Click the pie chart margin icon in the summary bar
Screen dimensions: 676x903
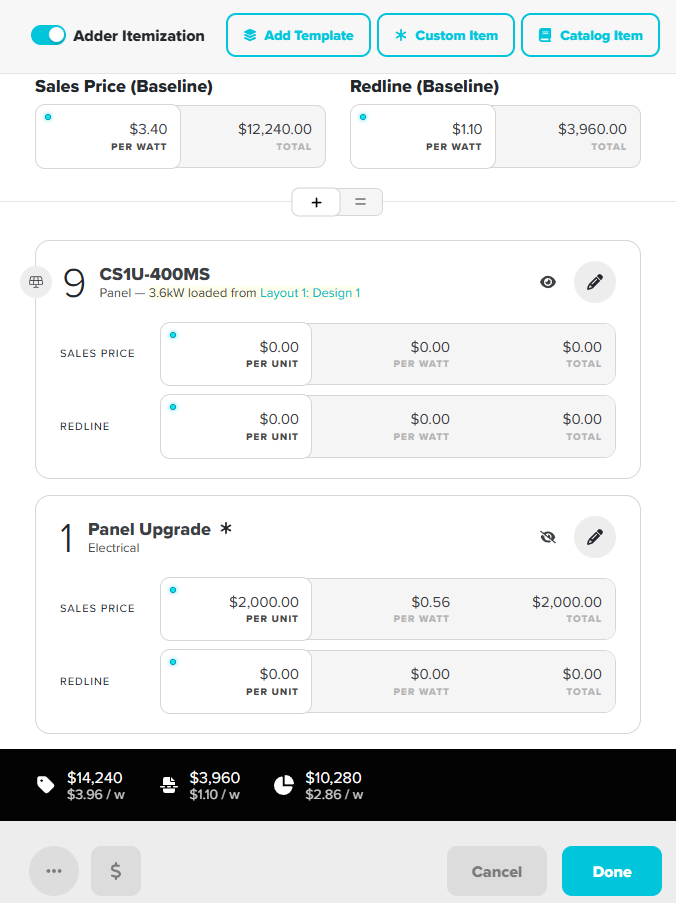pos(283,784)
